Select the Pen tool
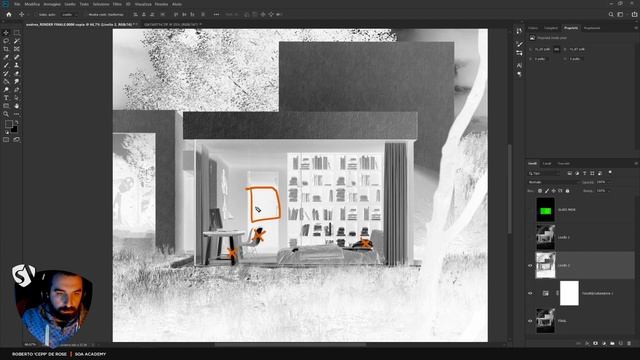 click(17, 90)
